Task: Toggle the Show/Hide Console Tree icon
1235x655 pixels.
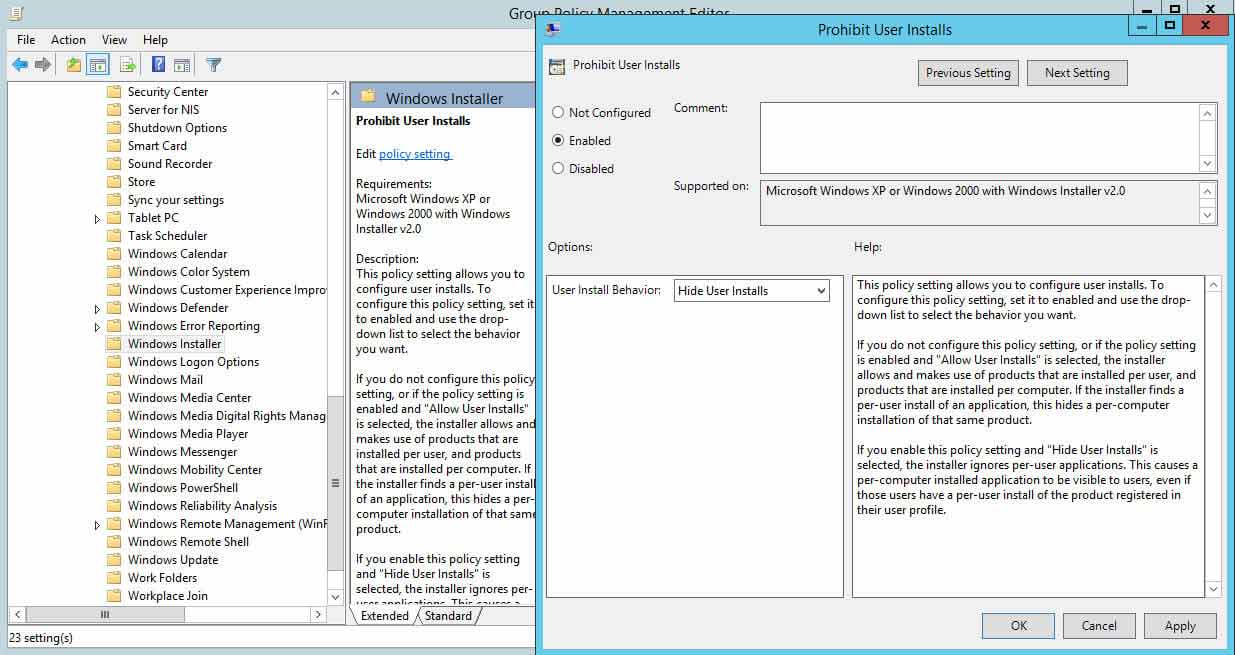Action: pyautogui.click(x=98, y=65)
